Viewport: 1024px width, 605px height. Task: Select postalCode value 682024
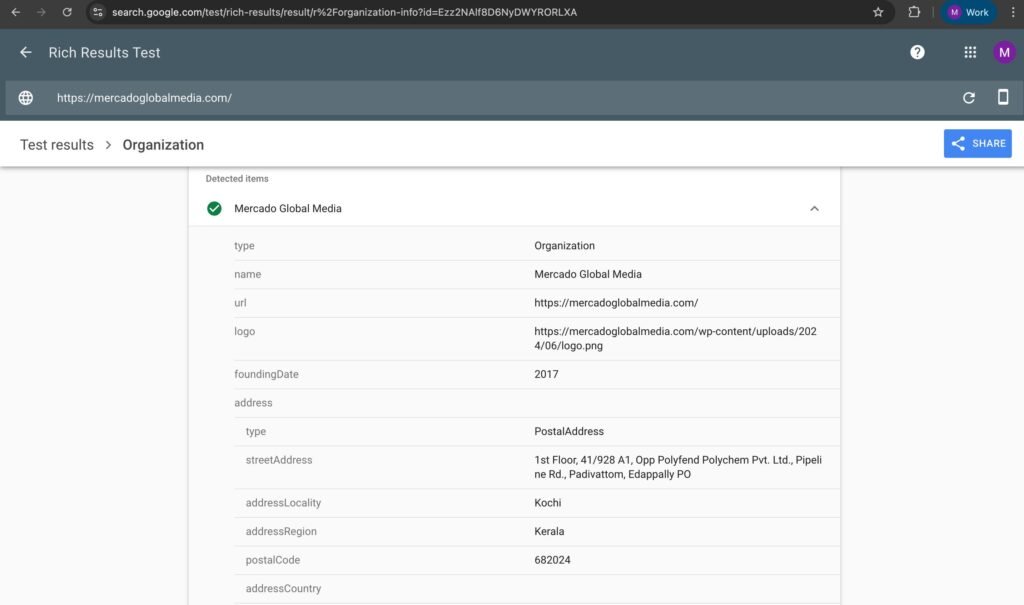(x=552, y=560)
